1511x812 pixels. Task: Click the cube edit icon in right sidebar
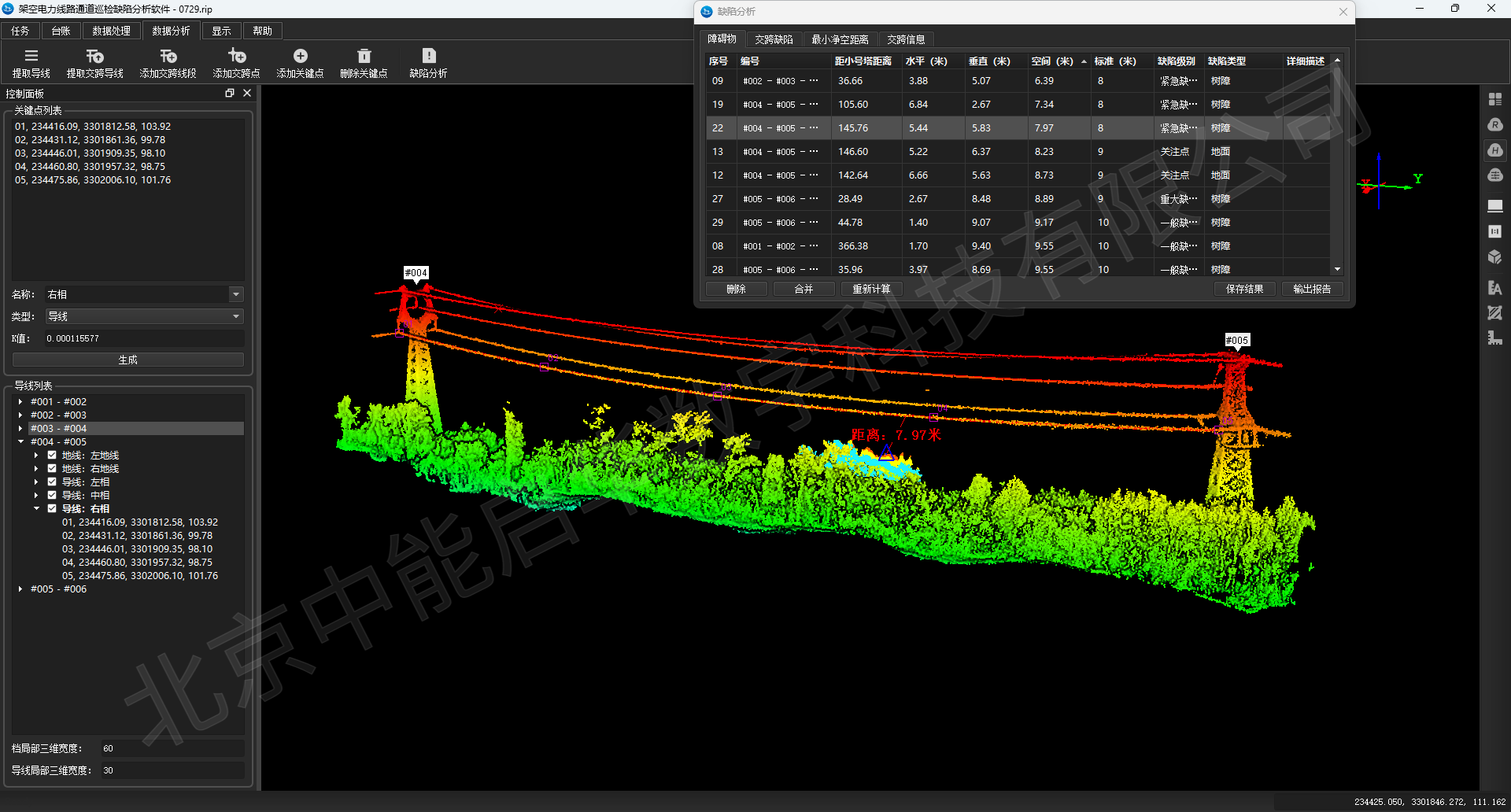click(1495, 257)
